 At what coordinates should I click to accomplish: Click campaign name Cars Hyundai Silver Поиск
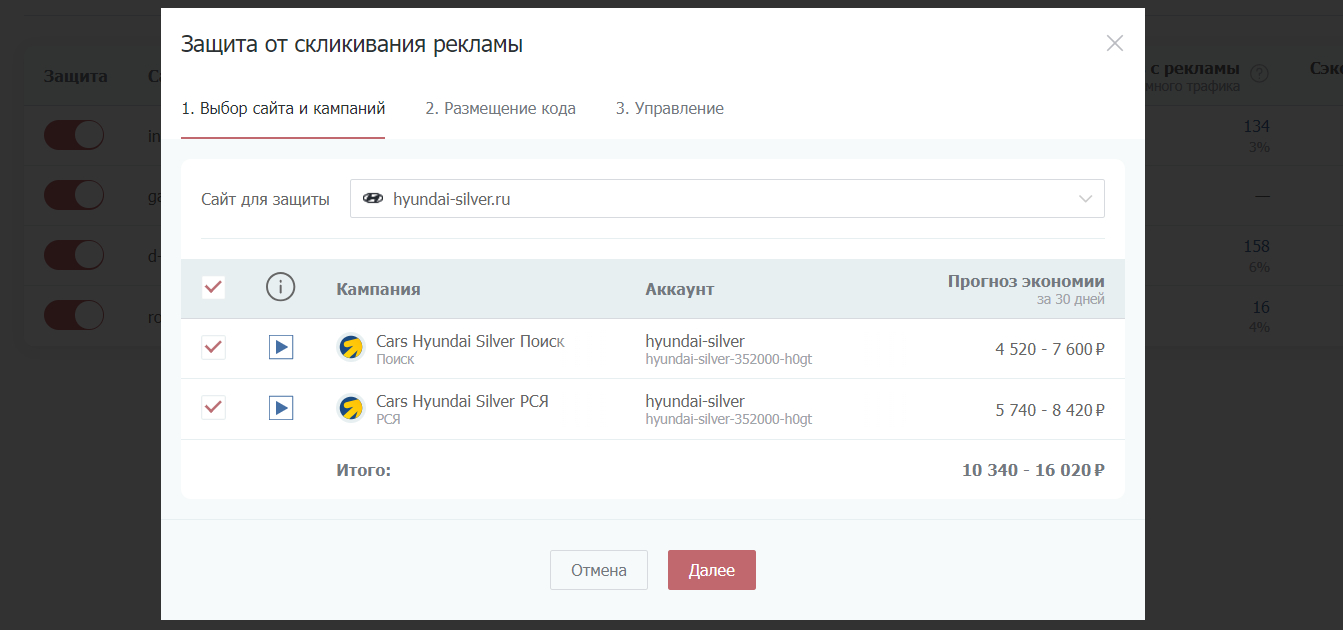pyautogui.click(x=470, y=341)
